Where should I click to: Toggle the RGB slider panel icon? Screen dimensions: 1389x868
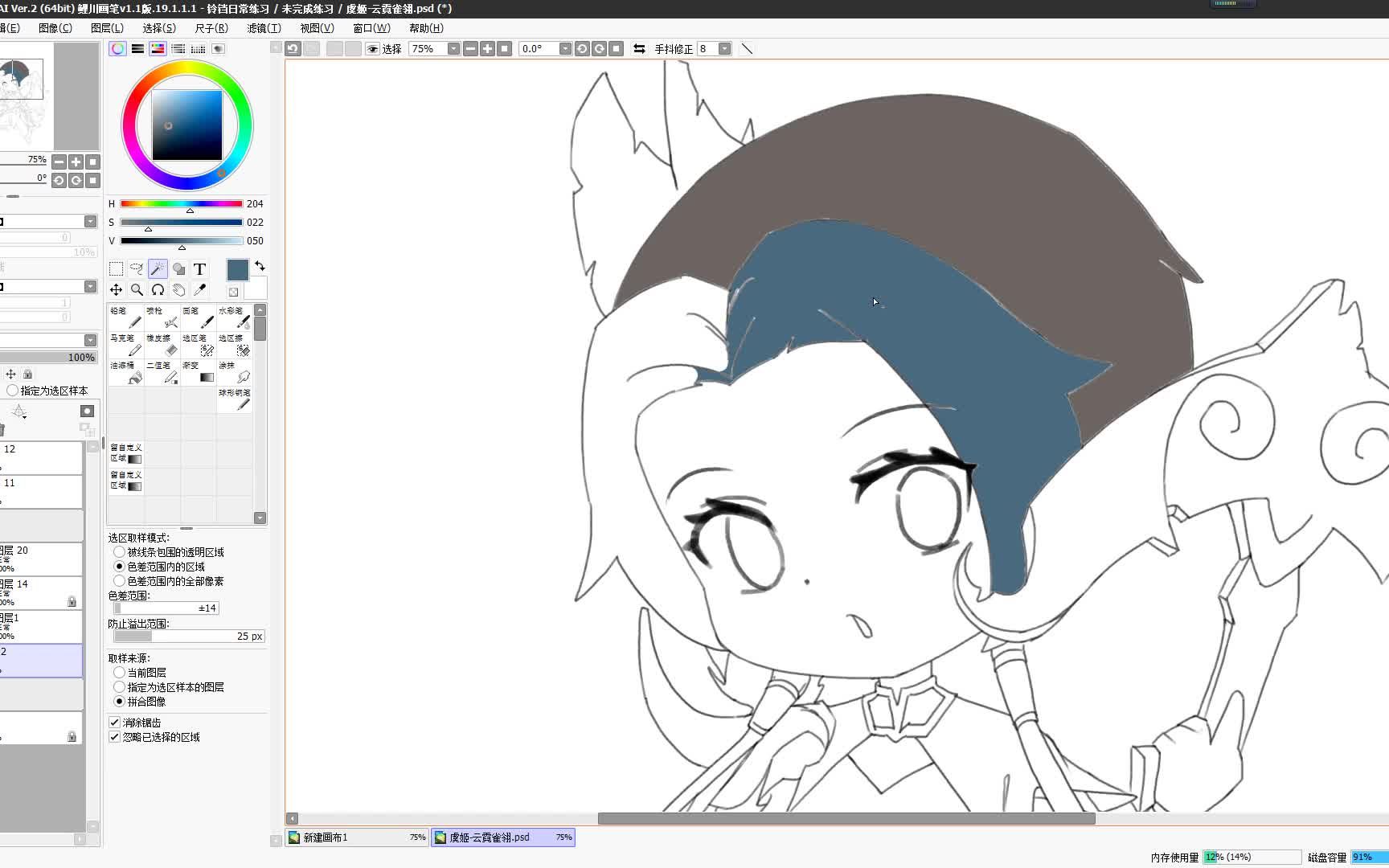pyautogui.click(x=138, y=49)
